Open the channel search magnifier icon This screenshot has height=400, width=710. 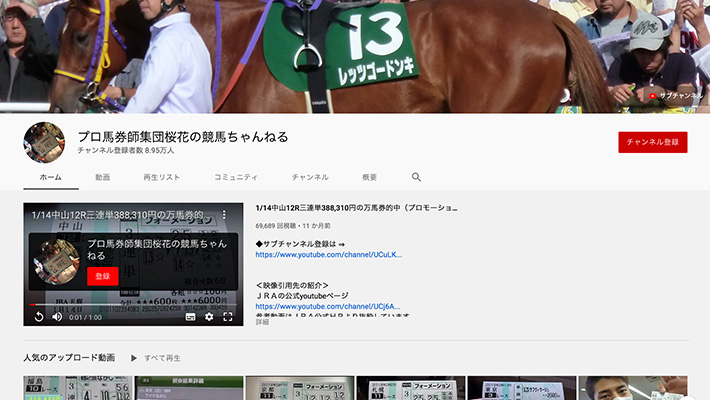pos(416,177)
